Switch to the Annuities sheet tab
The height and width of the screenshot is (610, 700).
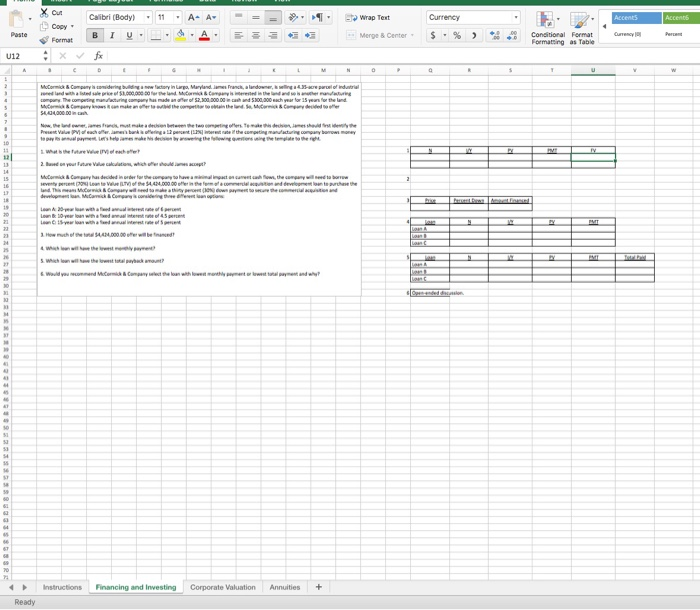point(285,587)
